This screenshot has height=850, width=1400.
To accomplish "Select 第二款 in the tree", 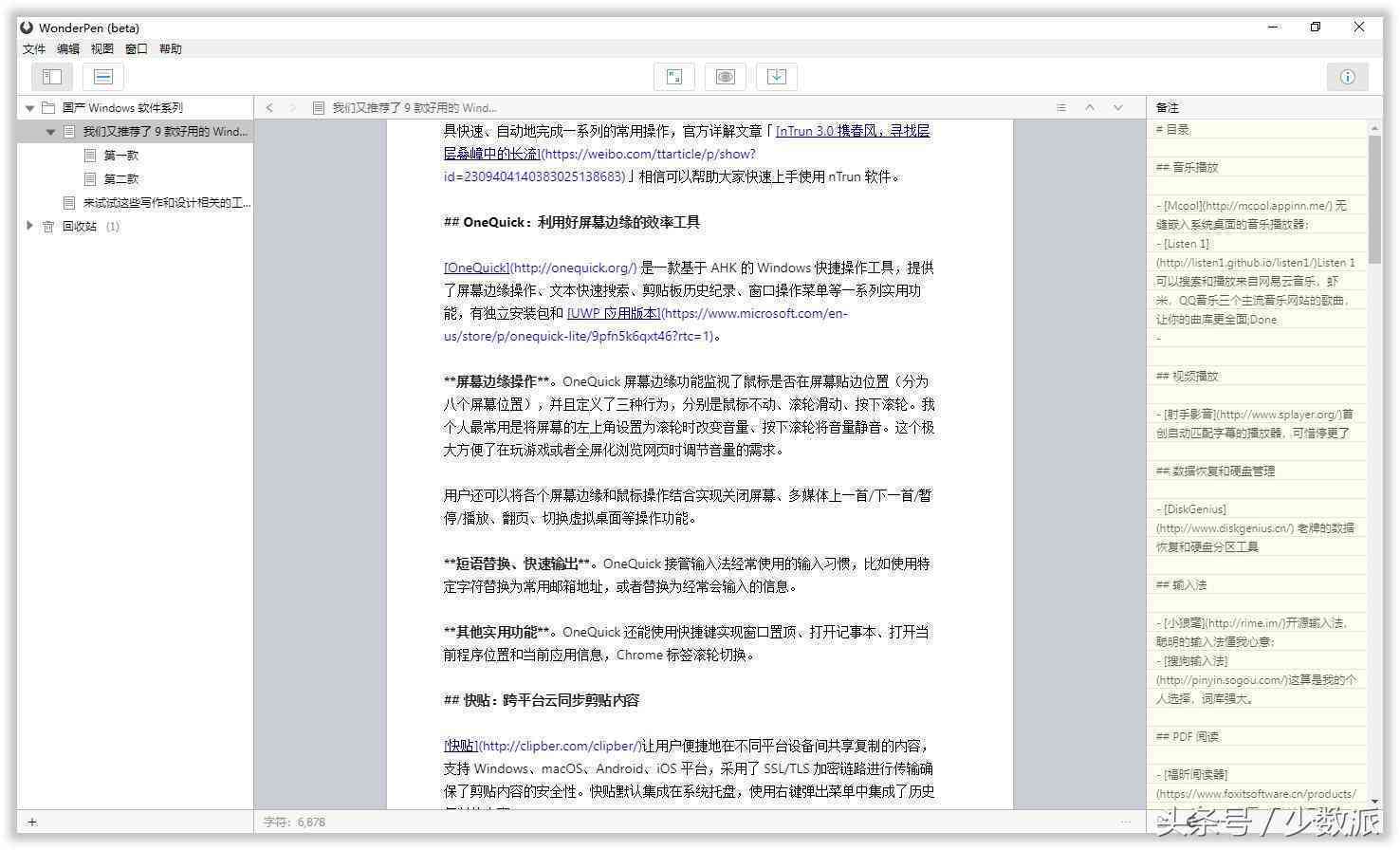I will pos(121,179).
